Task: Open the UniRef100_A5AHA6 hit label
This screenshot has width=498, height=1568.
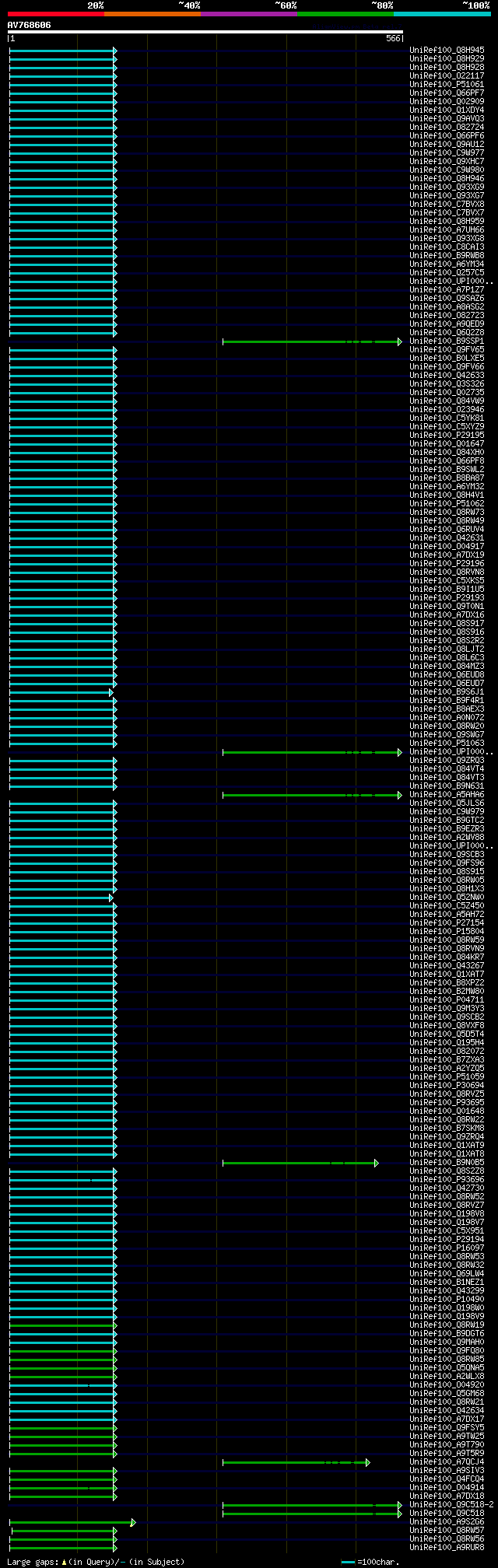Action: pos(447,795)
